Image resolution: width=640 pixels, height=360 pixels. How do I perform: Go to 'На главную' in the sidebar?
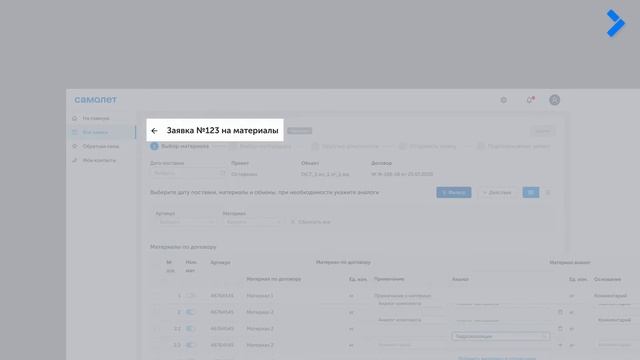click(x=96, y=118)
